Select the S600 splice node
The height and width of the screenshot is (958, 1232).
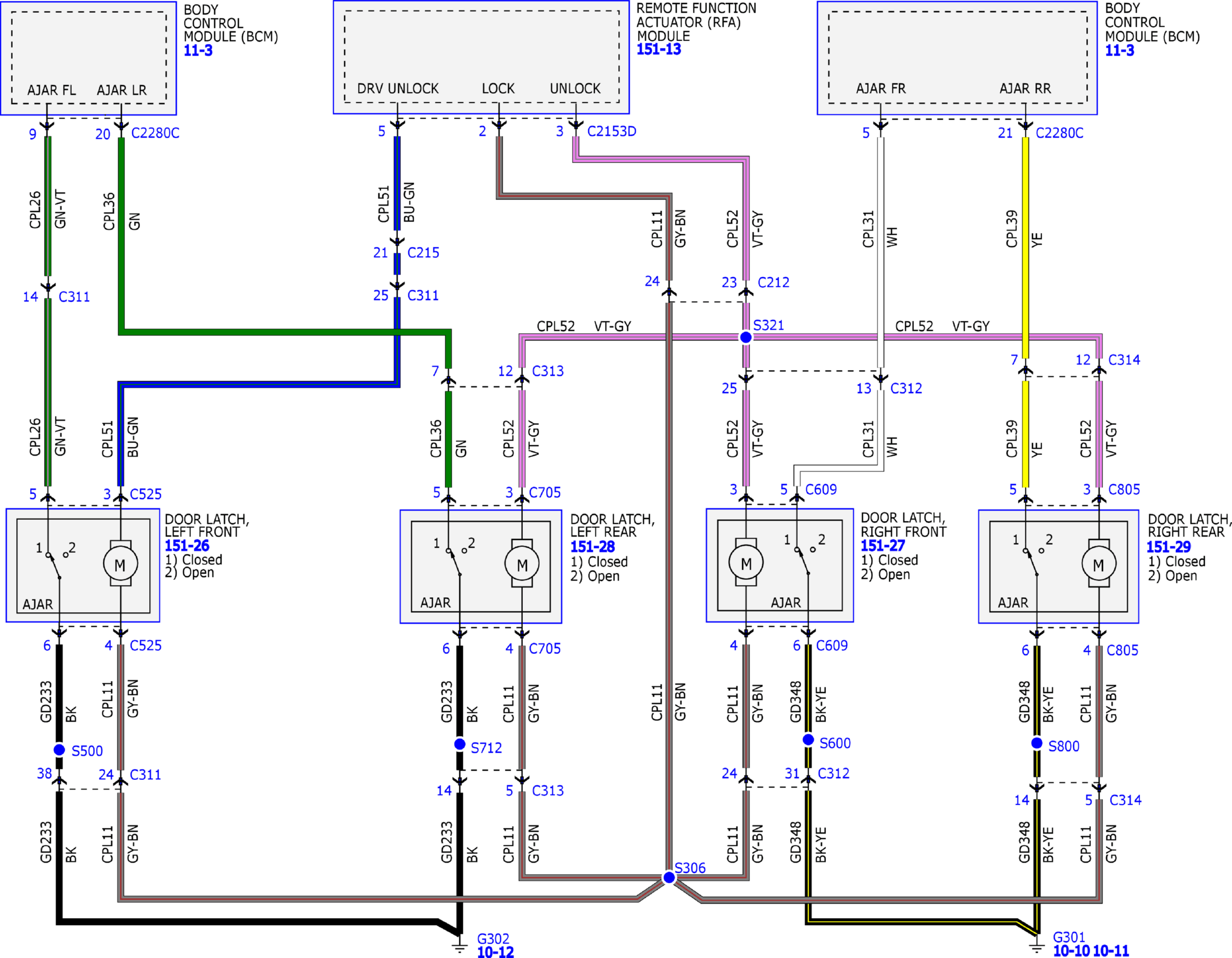click(x=809, y=739)
